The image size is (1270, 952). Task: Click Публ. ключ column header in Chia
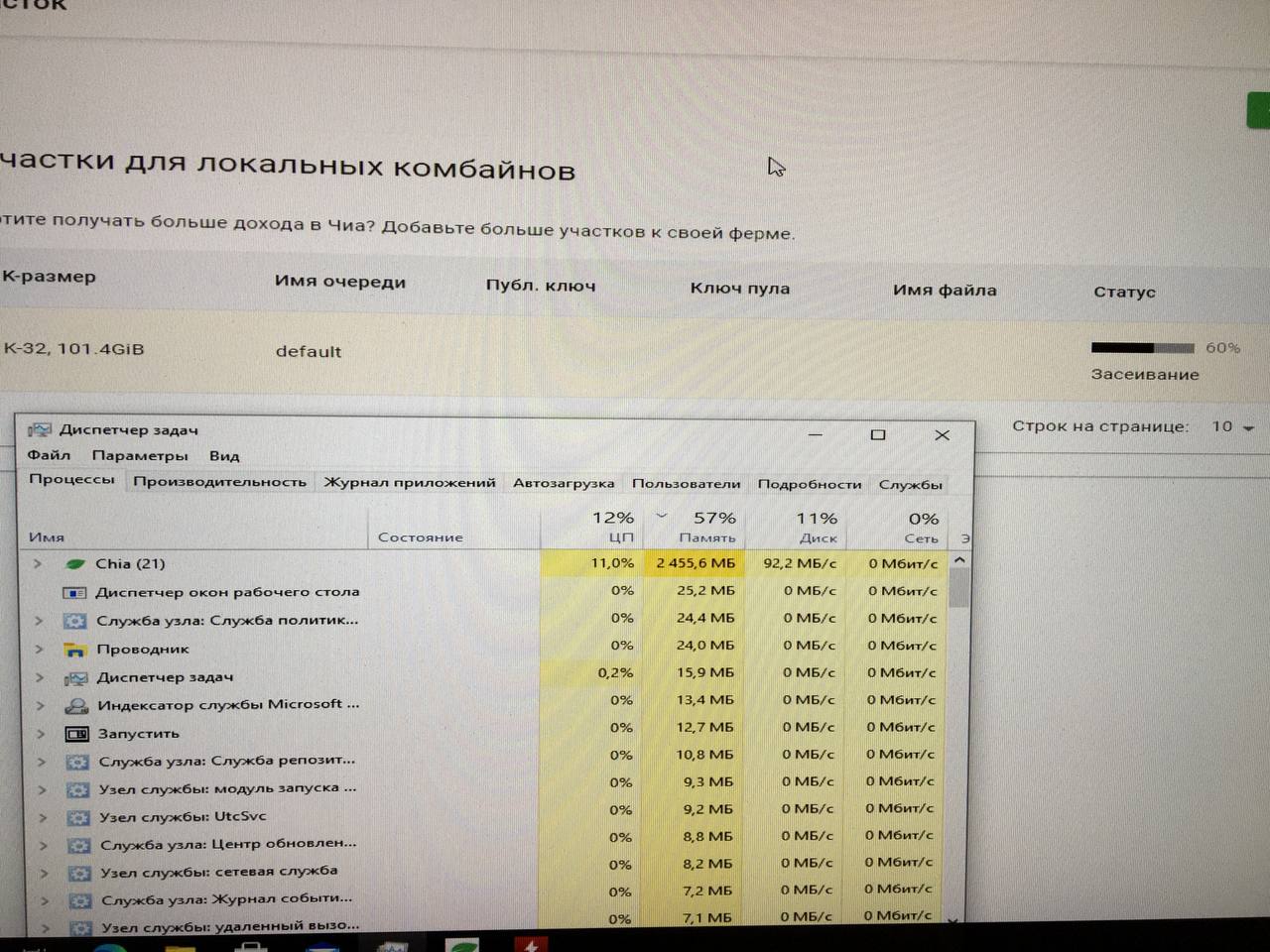541,286
